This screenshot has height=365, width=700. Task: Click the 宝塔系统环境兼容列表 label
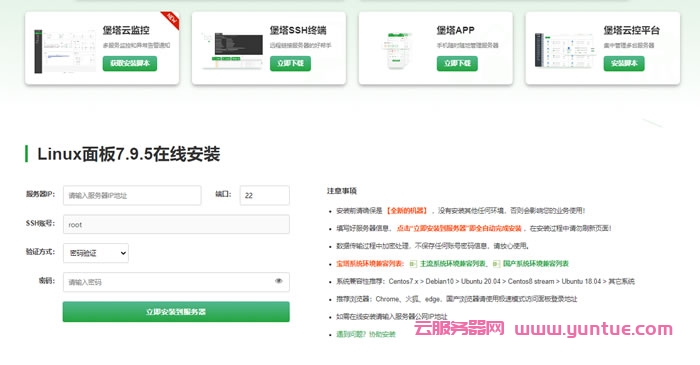[x=370, y=263]
